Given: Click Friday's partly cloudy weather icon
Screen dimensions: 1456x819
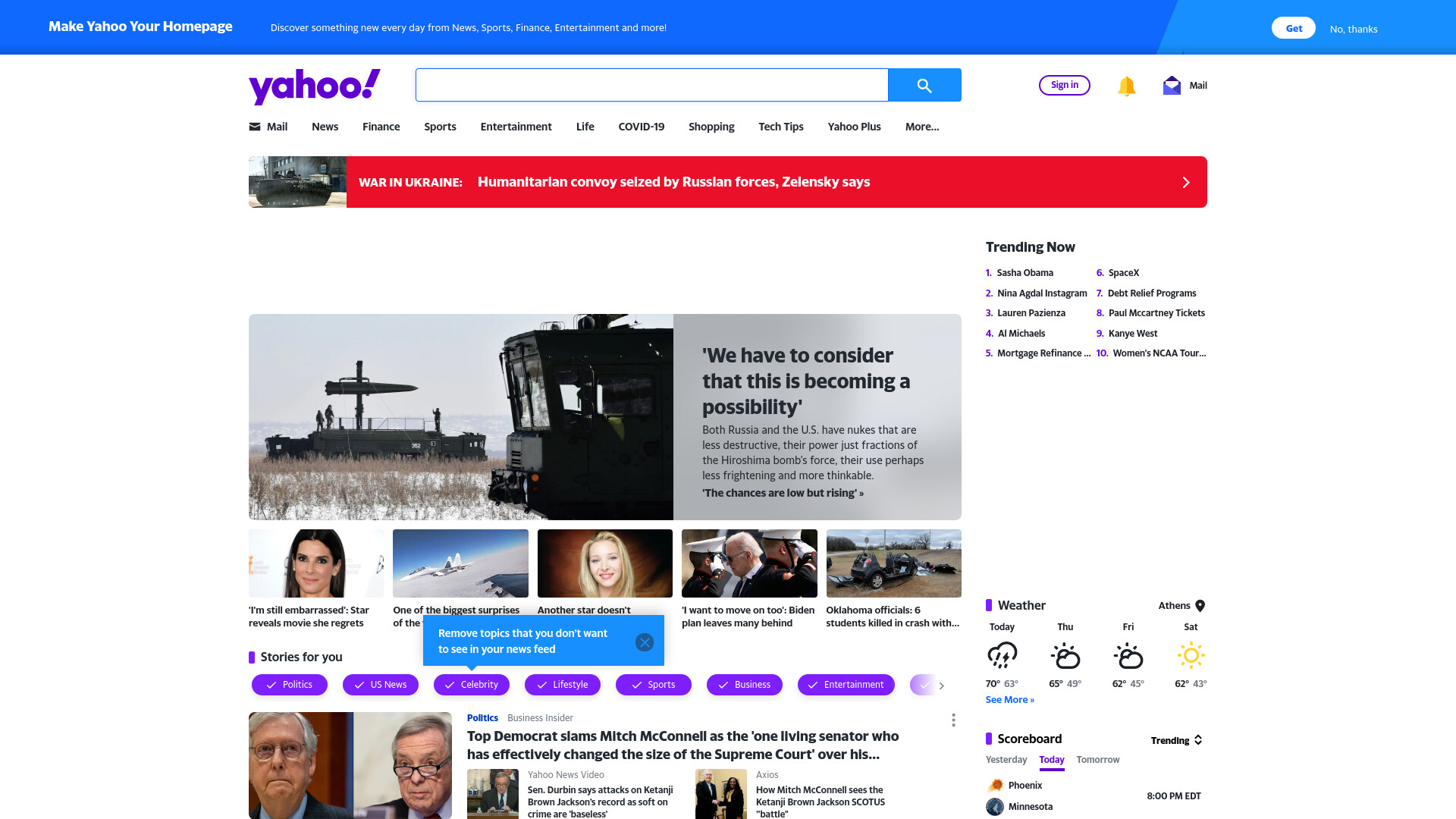Looking at the screenshot, I should coord(1128,655).
